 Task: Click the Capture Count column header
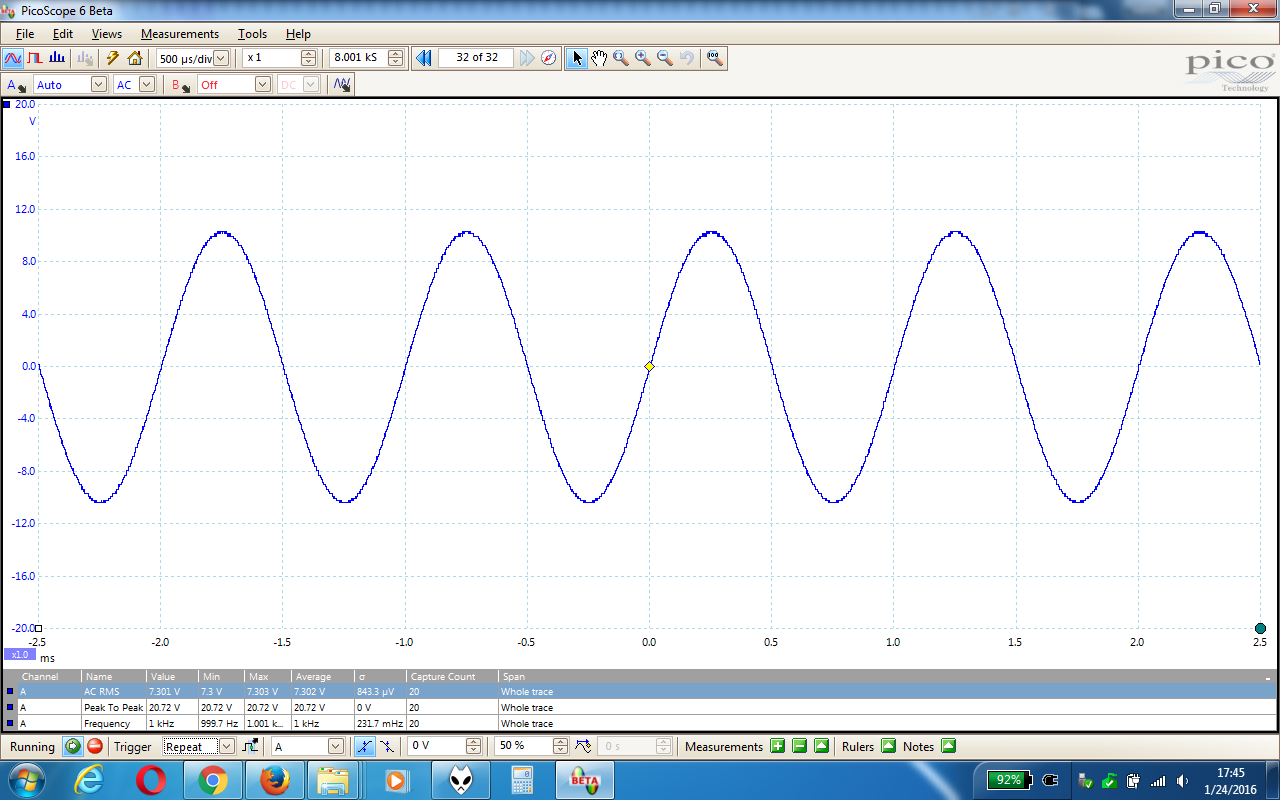[x=453, y=677]
